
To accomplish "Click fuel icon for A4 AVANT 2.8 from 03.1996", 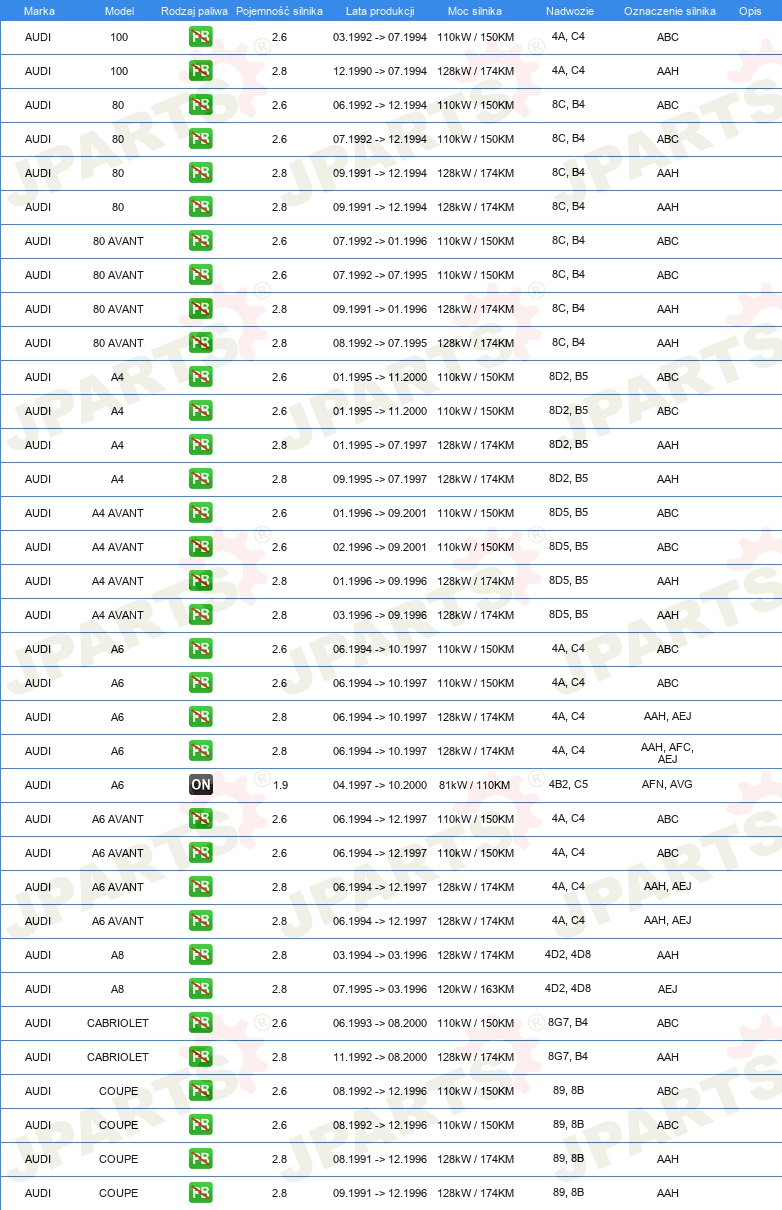I will click(201, 615).
